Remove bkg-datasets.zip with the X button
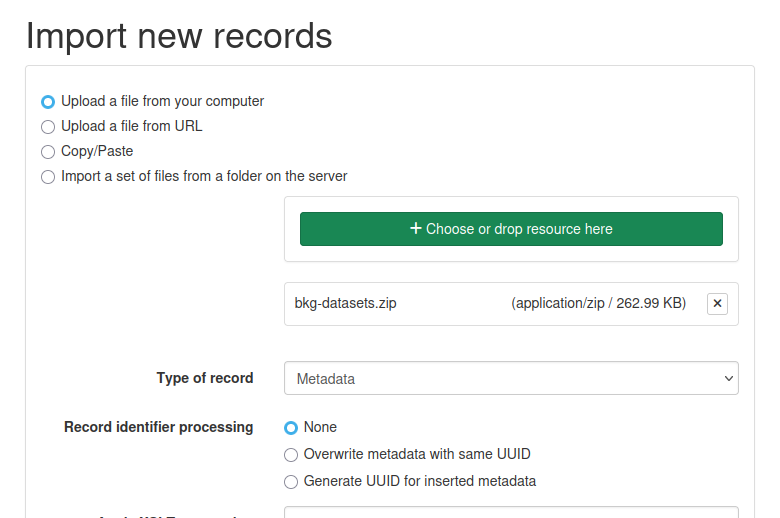This screenshot has height=518, width=780. (717, 304)
